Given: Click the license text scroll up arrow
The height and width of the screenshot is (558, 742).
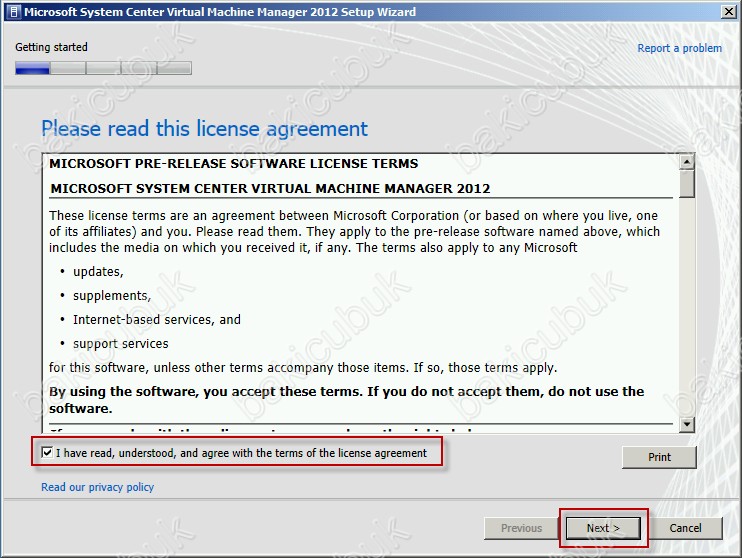Looking at the screenshot, I should (687, 162).
